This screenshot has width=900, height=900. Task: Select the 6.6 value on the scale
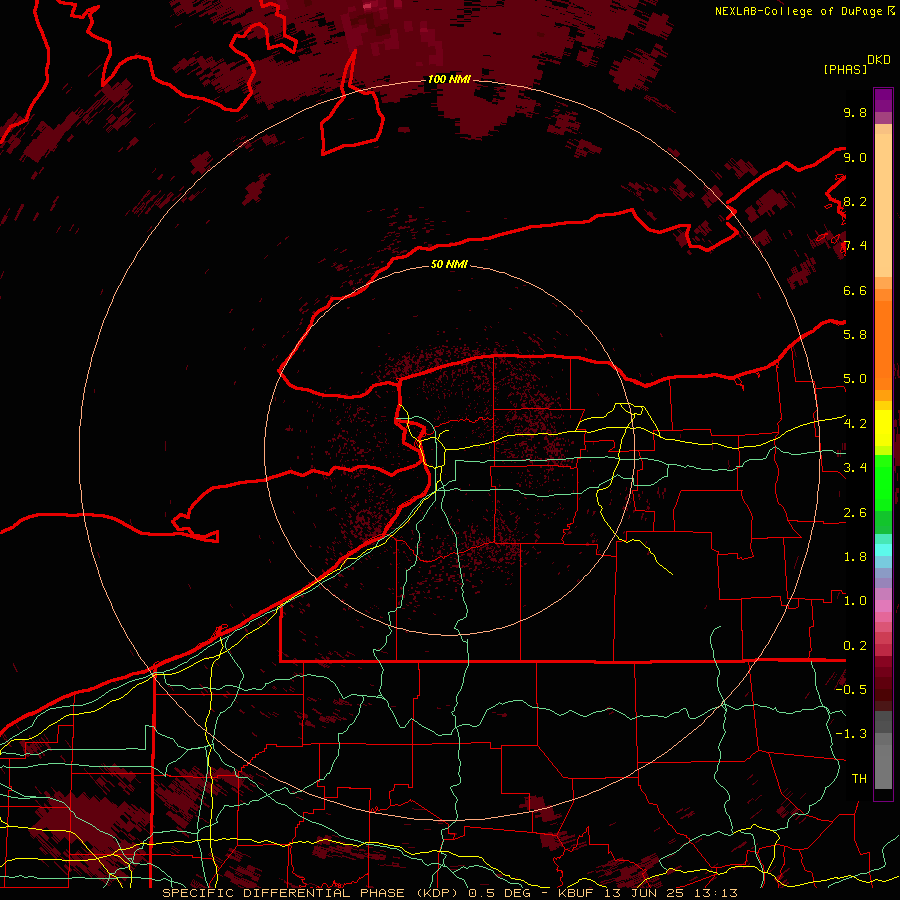coord(855,290)
